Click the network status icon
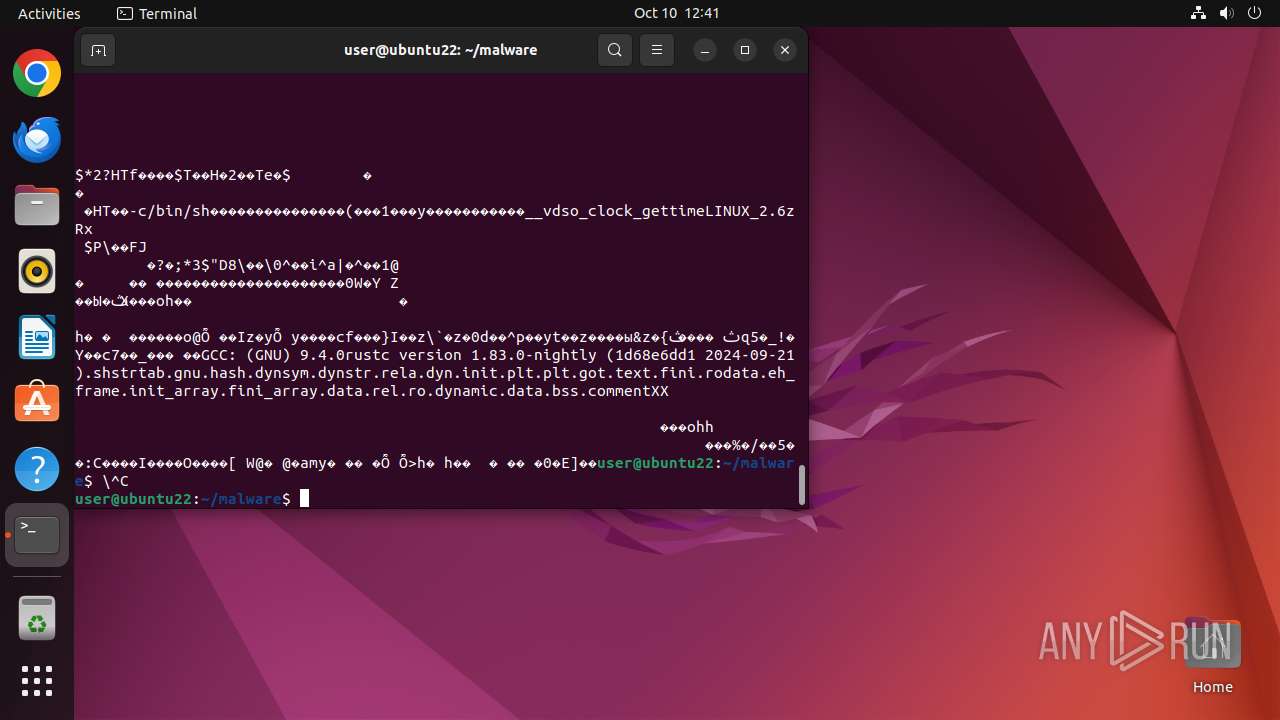This screenshot has width=1280, height=720. pyautogui.click(x=1198, y=13)
